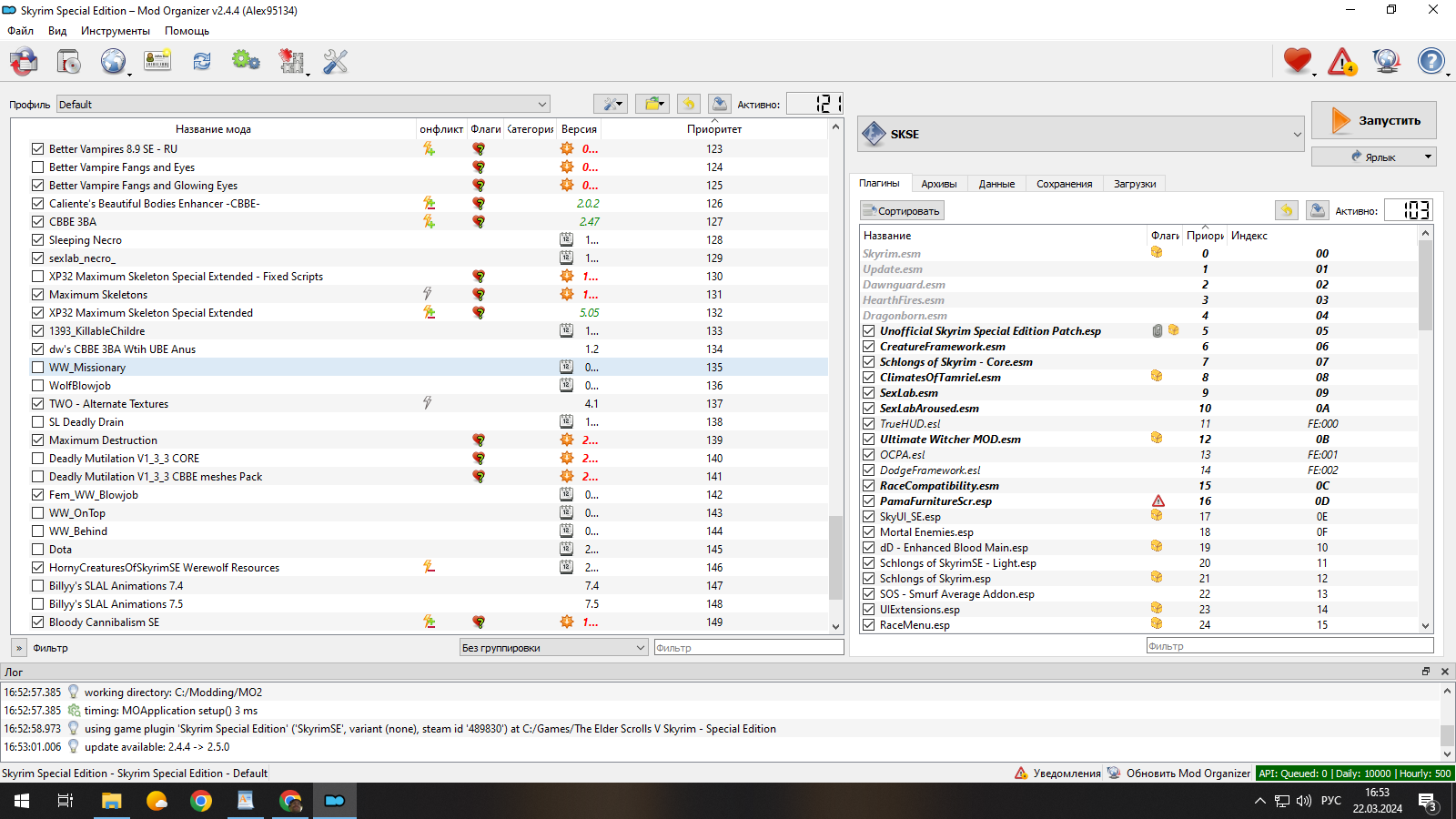Viewport: 1456px width, 819px height.
Task: Expand the filter panel arrow next to Фильтр
Action: 18,648
